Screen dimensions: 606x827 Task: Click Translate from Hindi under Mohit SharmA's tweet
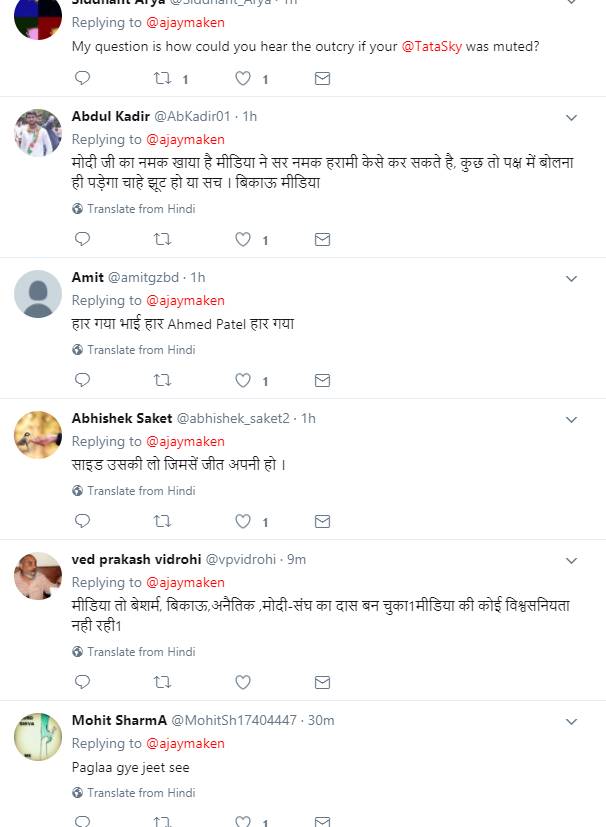[x=140, y=793]
